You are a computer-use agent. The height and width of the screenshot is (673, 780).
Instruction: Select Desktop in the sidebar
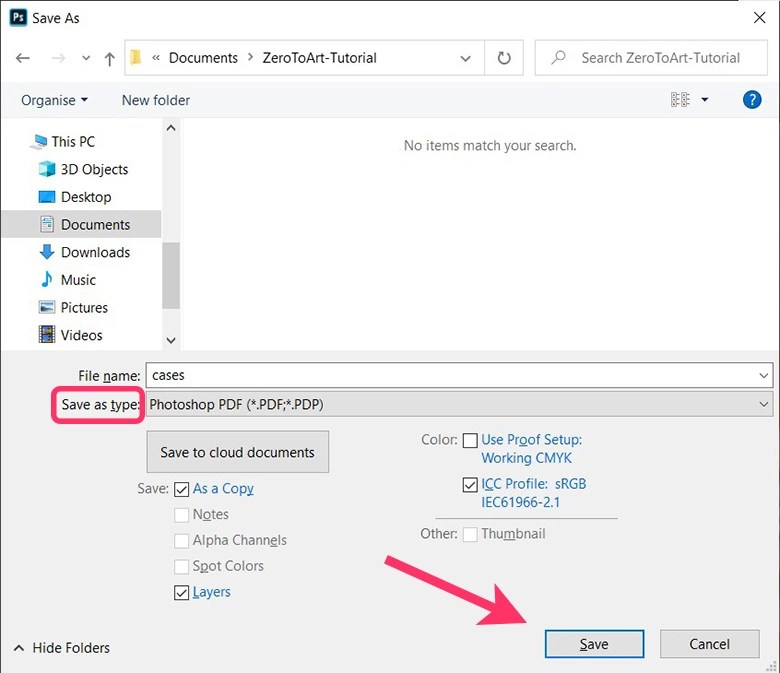75,197
